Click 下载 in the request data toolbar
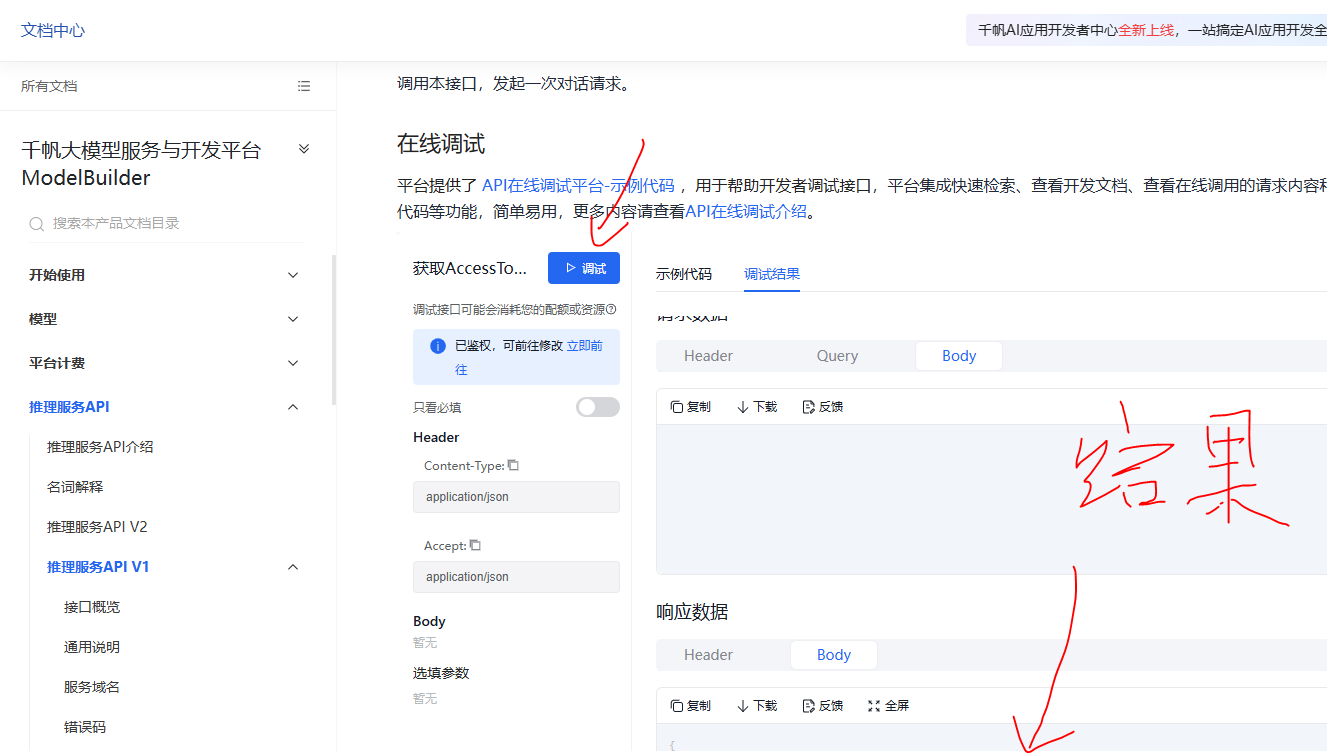 (757, 407)
